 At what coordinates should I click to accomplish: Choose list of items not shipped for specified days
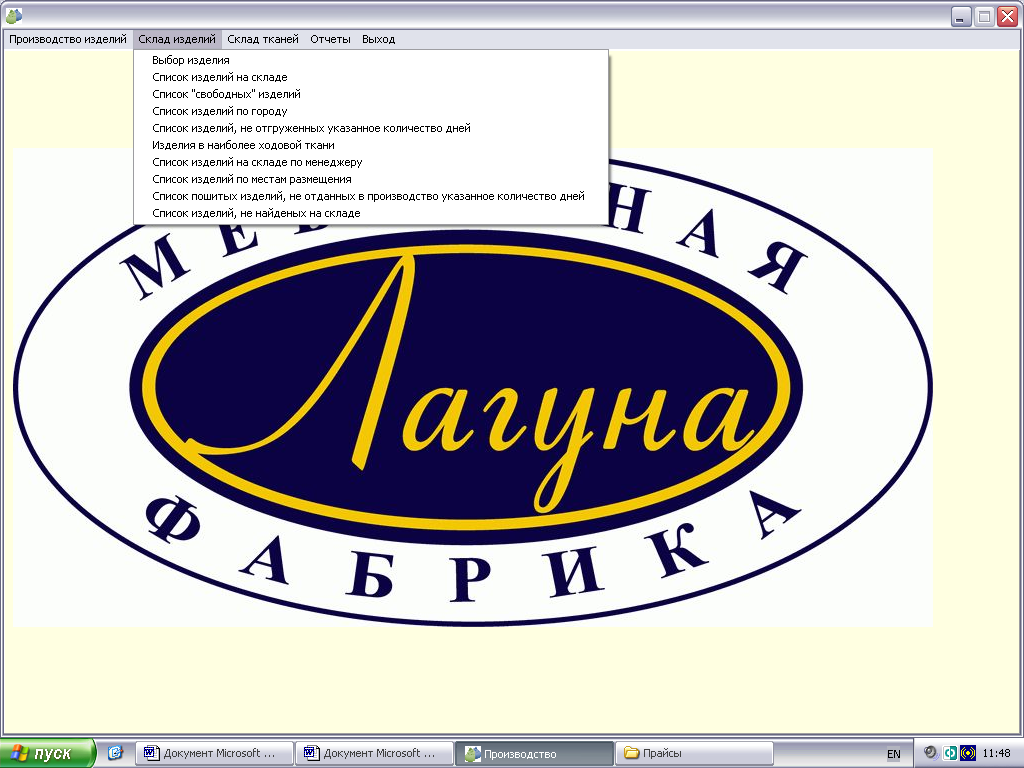point(371,128)
